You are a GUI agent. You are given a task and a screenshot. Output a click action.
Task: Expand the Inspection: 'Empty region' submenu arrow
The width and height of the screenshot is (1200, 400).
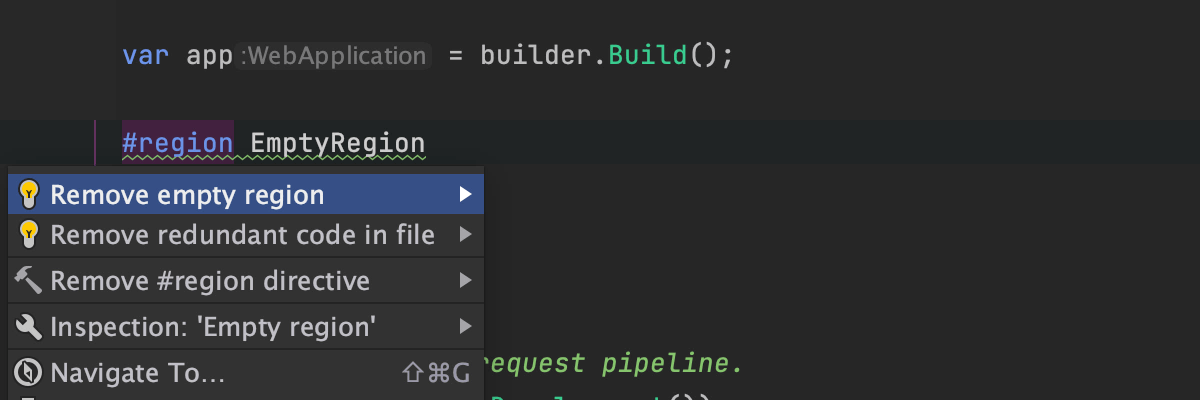[464, 326]
